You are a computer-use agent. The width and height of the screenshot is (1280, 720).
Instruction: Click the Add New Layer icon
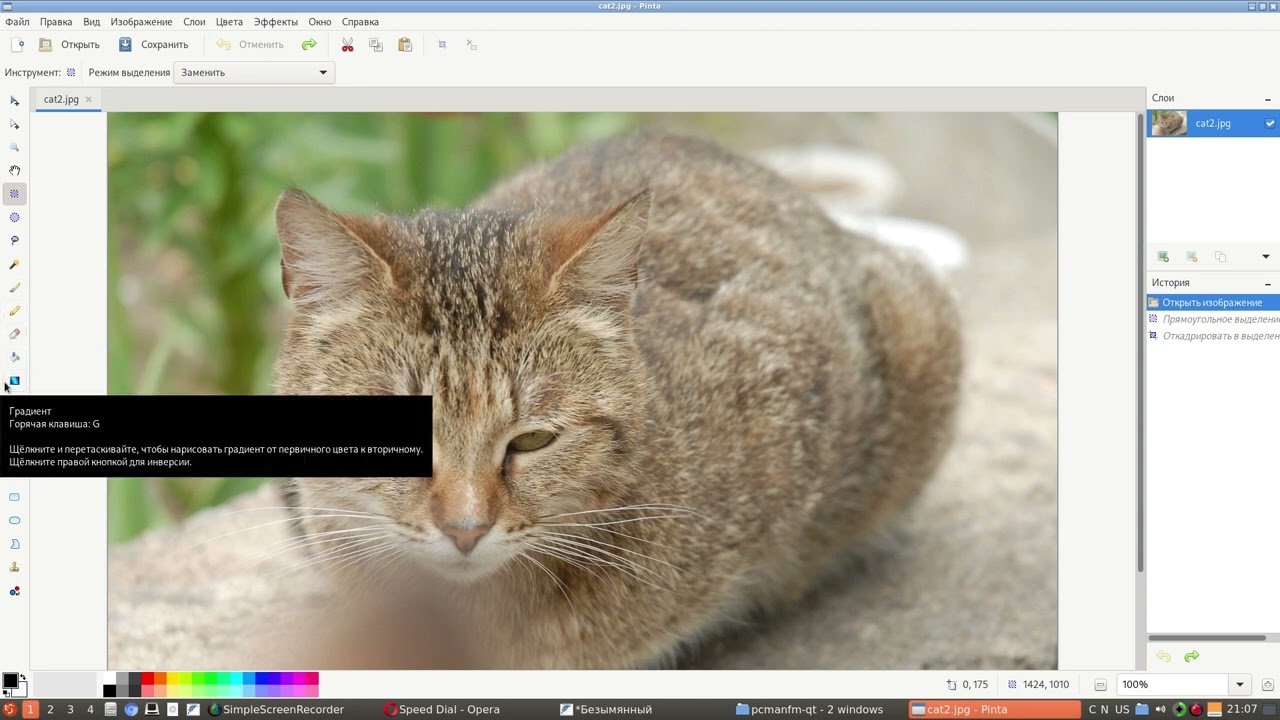(1163, 257)
